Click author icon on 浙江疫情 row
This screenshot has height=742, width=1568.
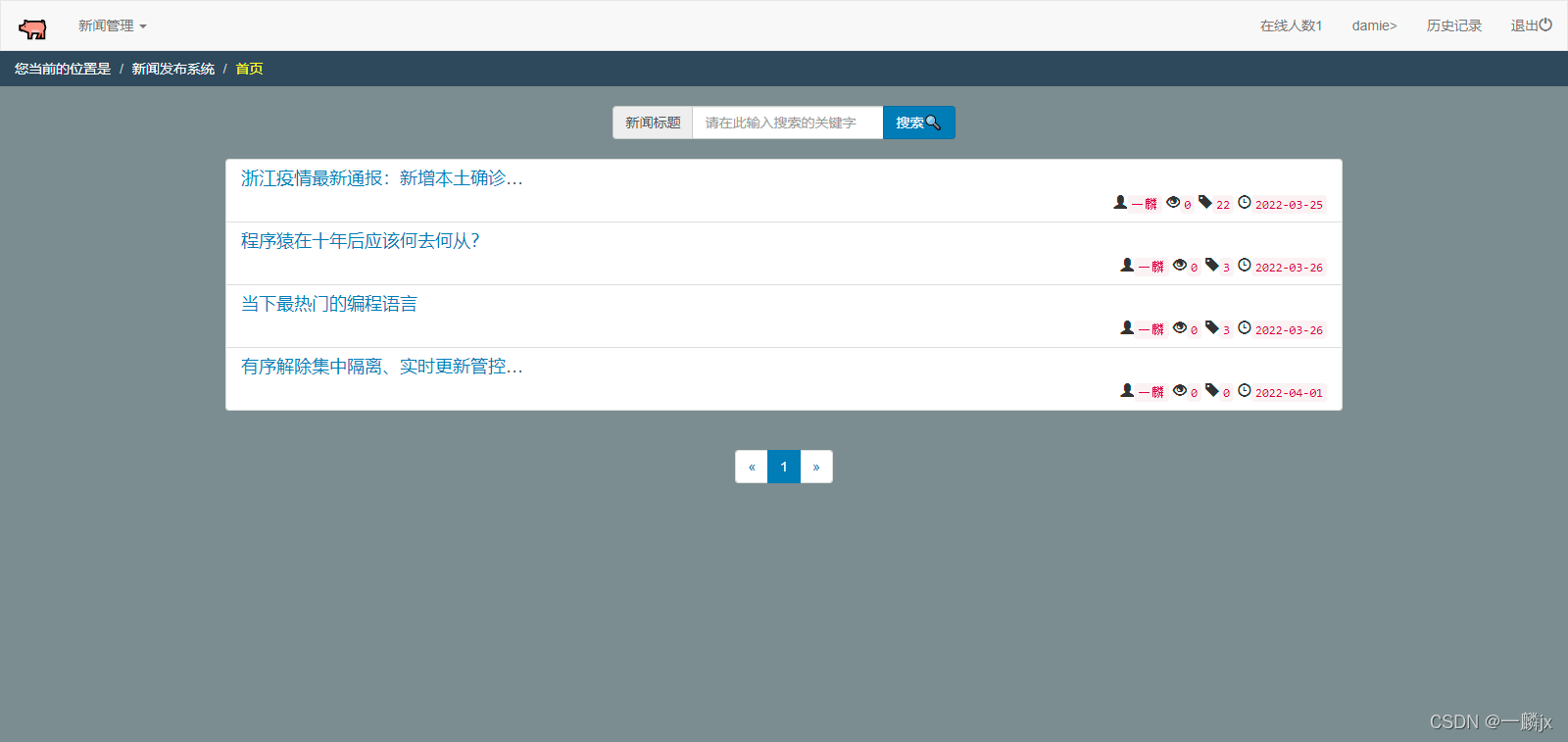[x=1120, y=202]
